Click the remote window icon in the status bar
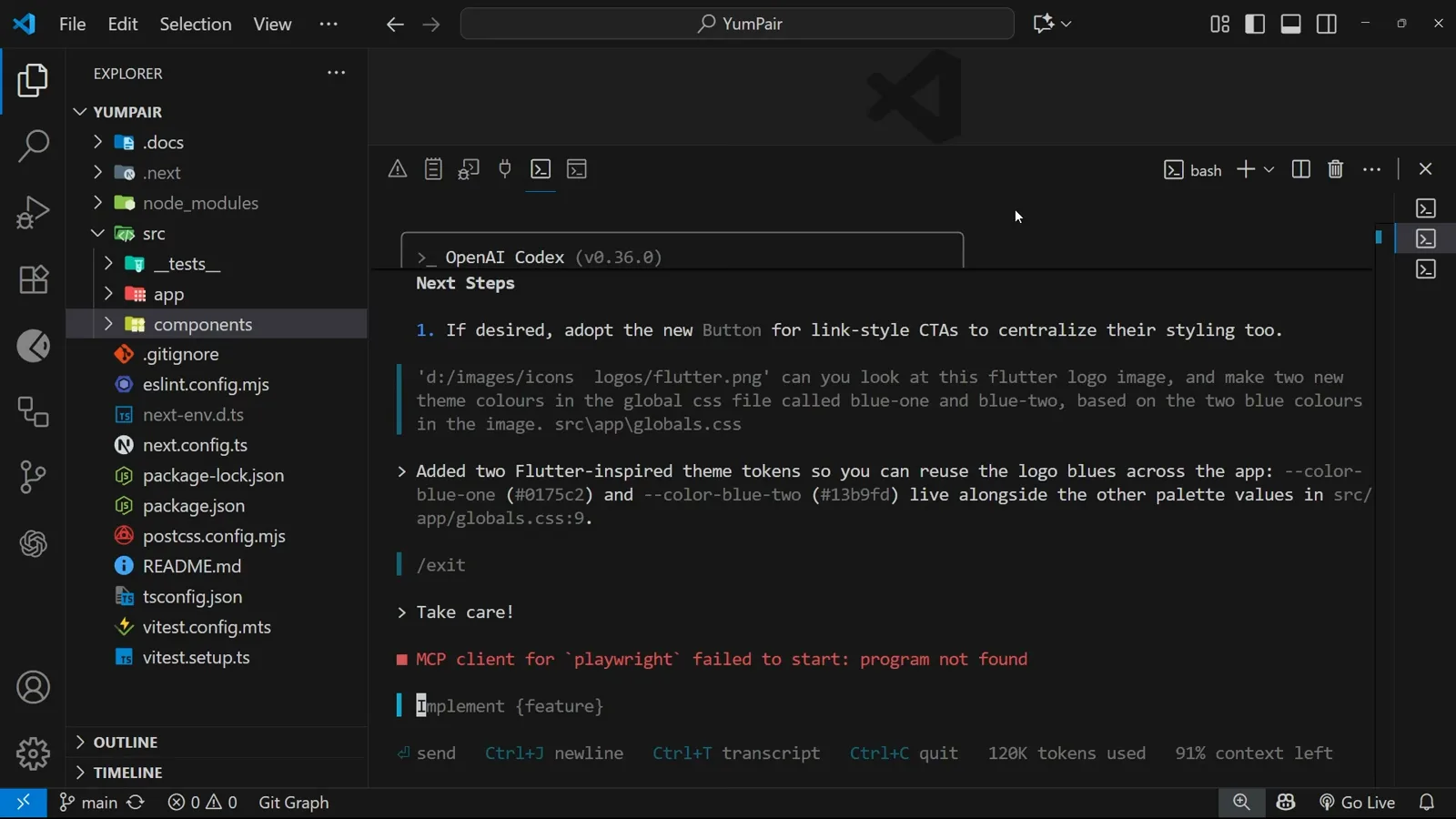The image size is (1456, 819). pos(24,803)
